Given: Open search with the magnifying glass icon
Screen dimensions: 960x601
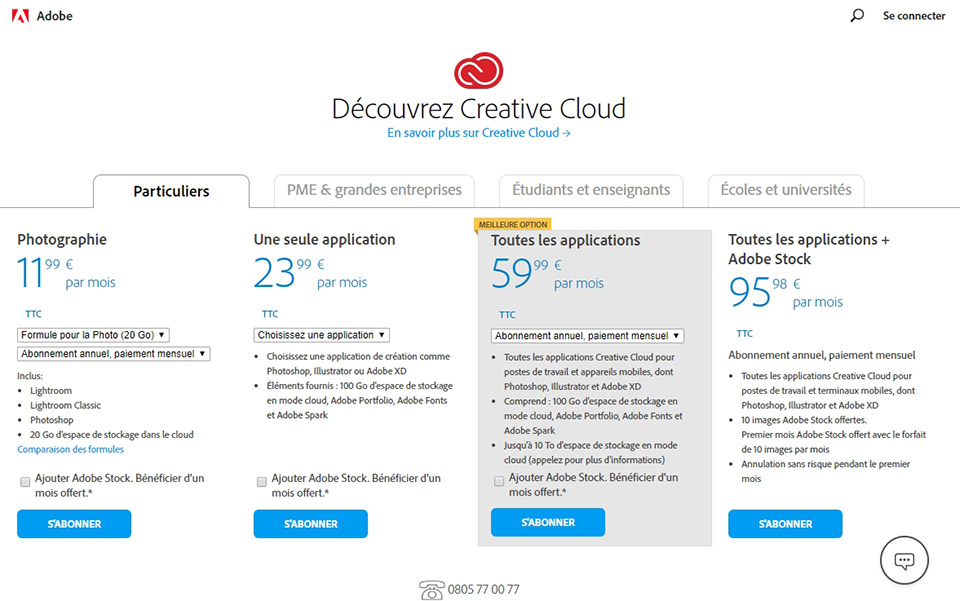Looking at the screenshot, I should coord(857,16).
